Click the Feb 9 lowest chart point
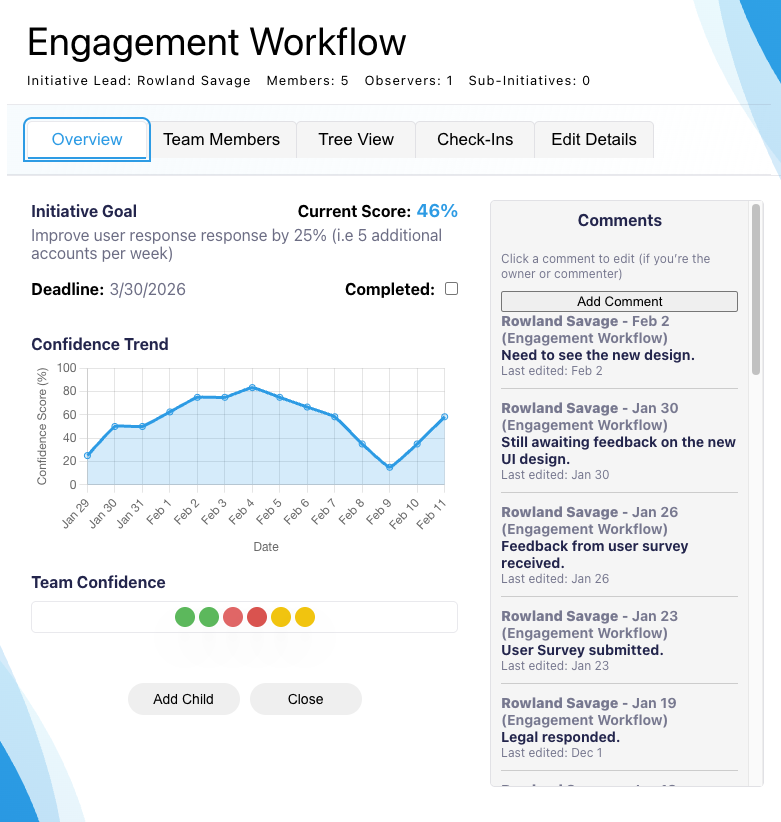This screenshot has width=781, height=822. [389, 467]
